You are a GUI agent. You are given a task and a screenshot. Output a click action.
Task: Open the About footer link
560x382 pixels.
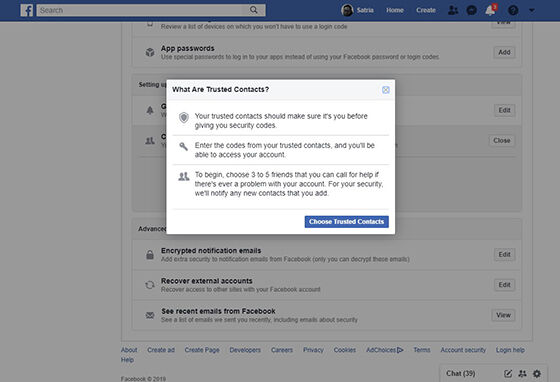point(129,350)
